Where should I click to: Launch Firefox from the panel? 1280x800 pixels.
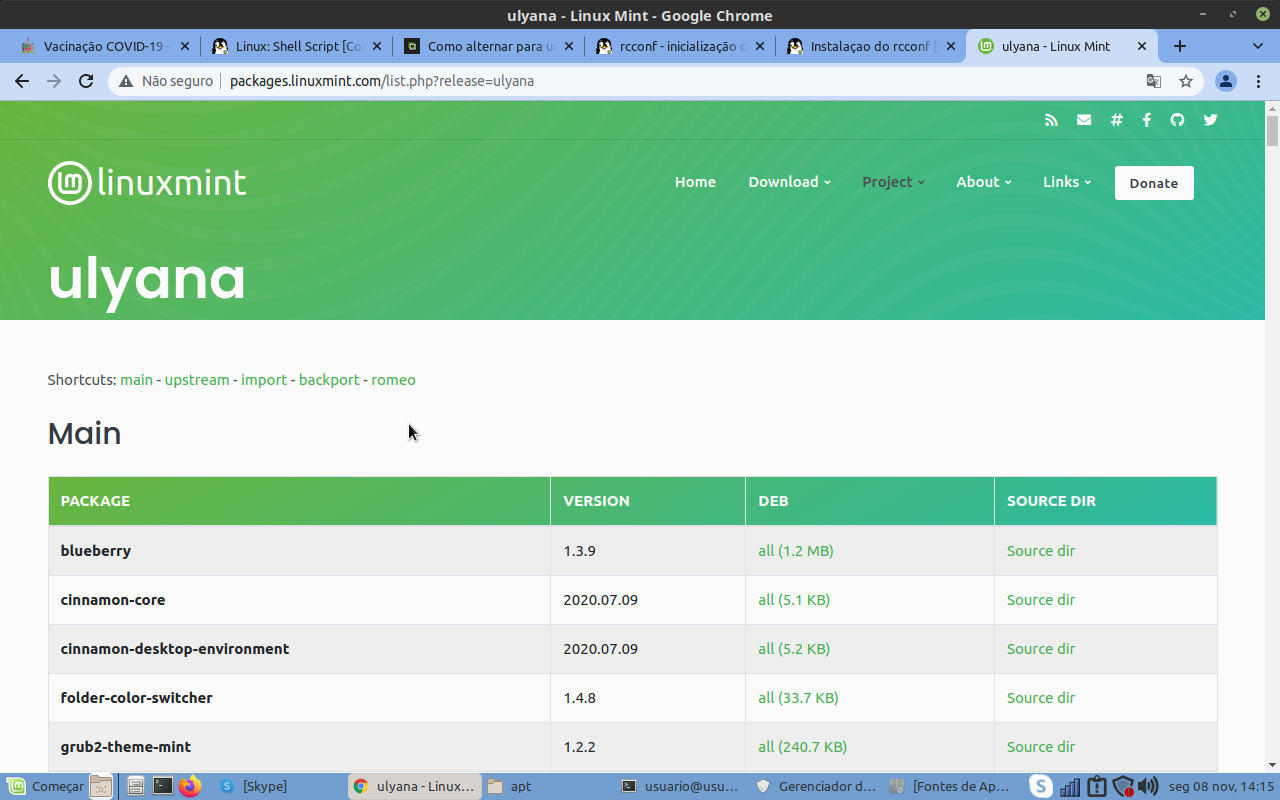190,787
